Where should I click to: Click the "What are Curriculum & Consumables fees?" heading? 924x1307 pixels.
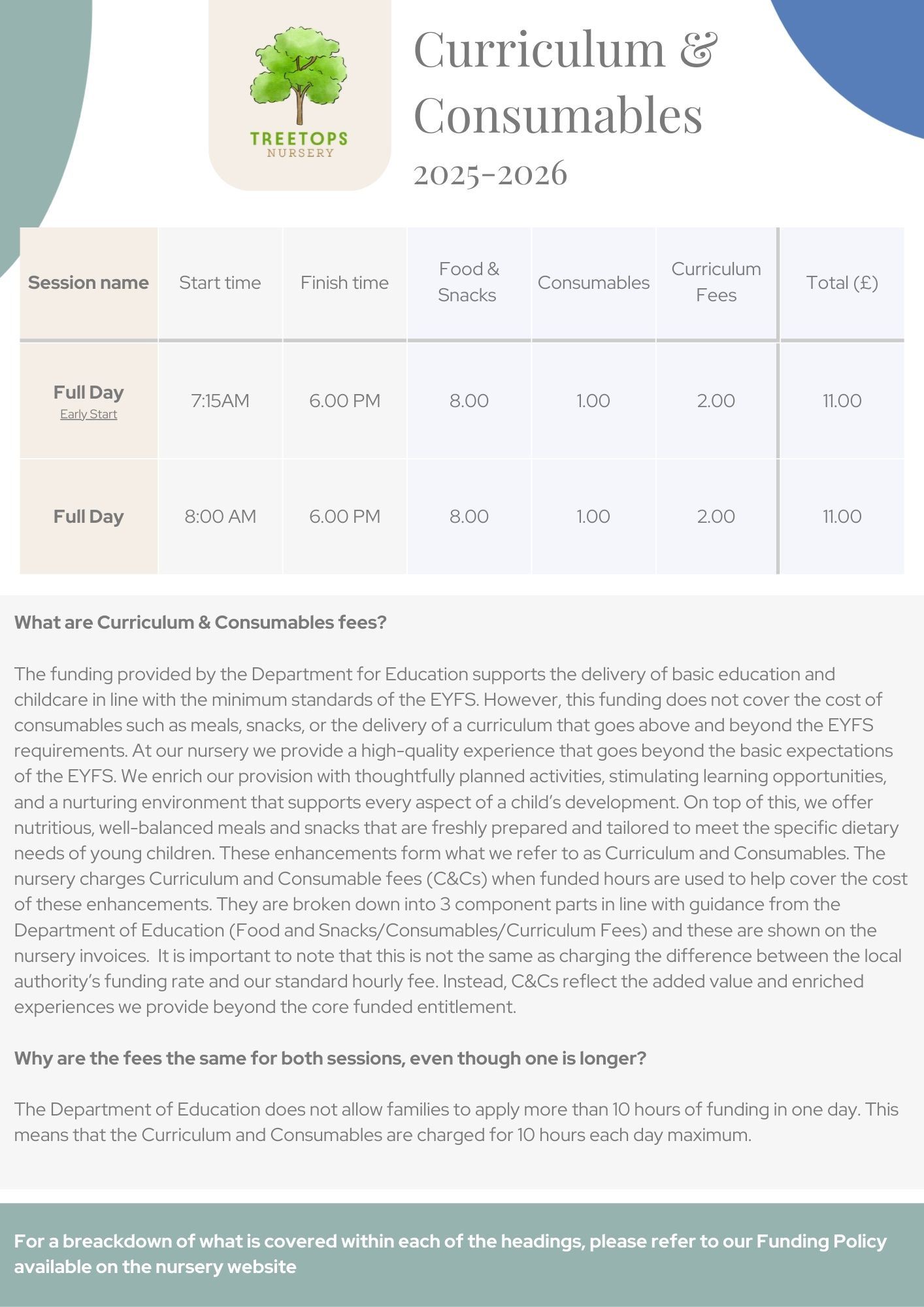pos(201,622)
